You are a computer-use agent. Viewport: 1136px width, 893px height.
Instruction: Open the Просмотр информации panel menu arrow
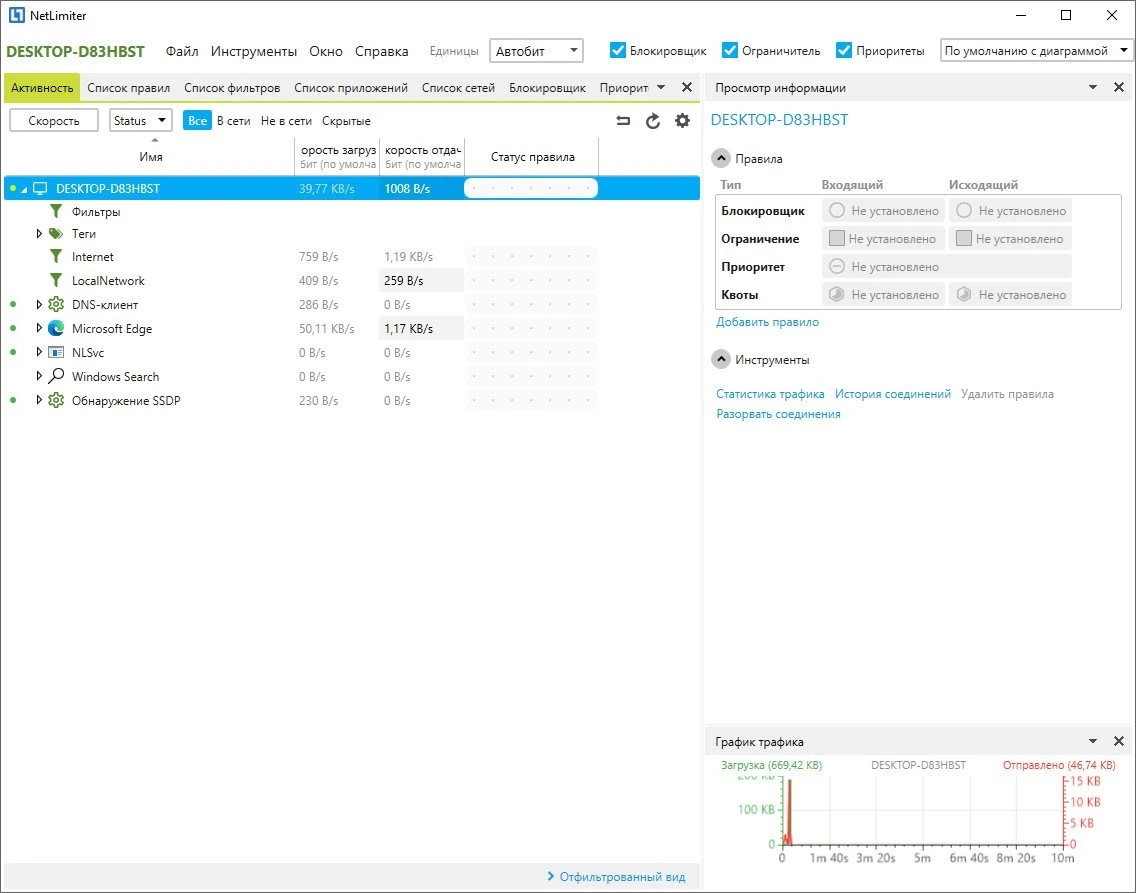pos(1093,88)
